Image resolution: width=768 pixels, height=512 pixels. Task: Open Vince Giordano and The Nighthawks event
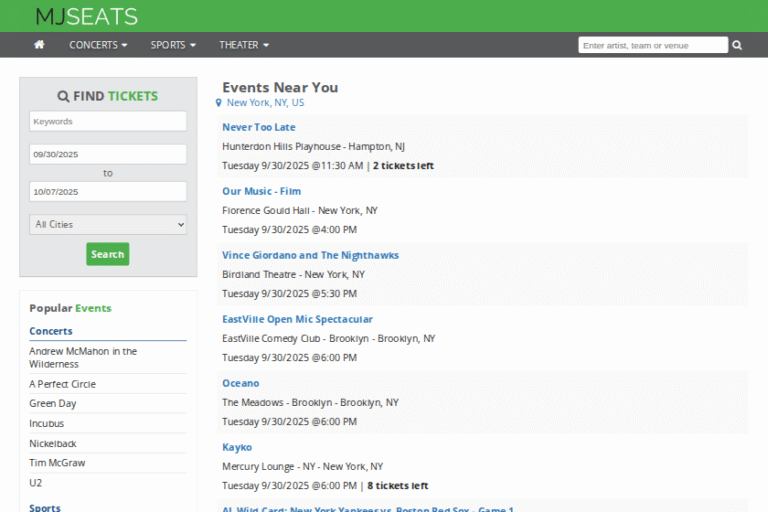pos(310,255)
